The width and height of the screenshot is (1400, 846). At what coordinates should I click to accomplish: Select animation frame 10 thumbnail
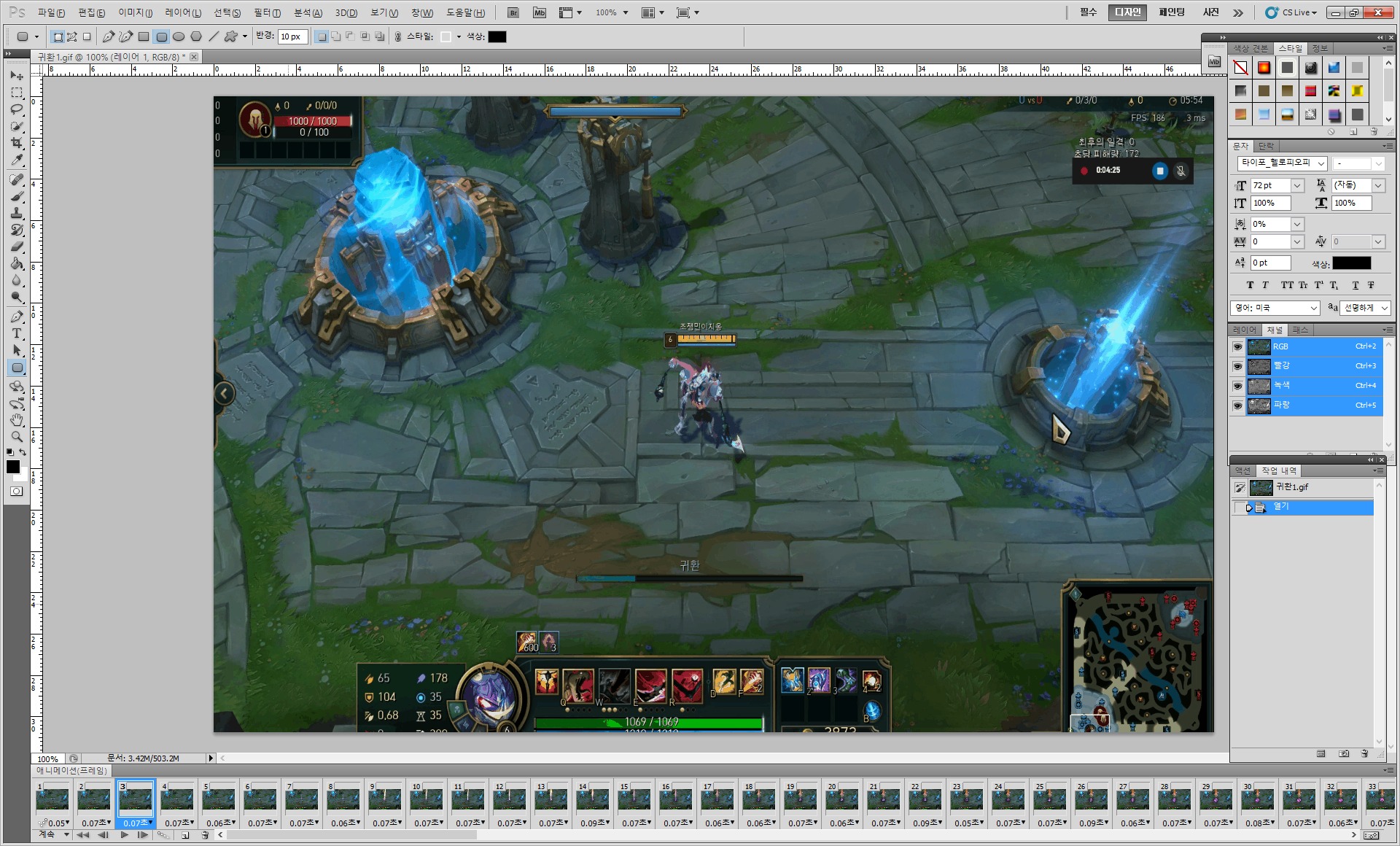[426, 799]
